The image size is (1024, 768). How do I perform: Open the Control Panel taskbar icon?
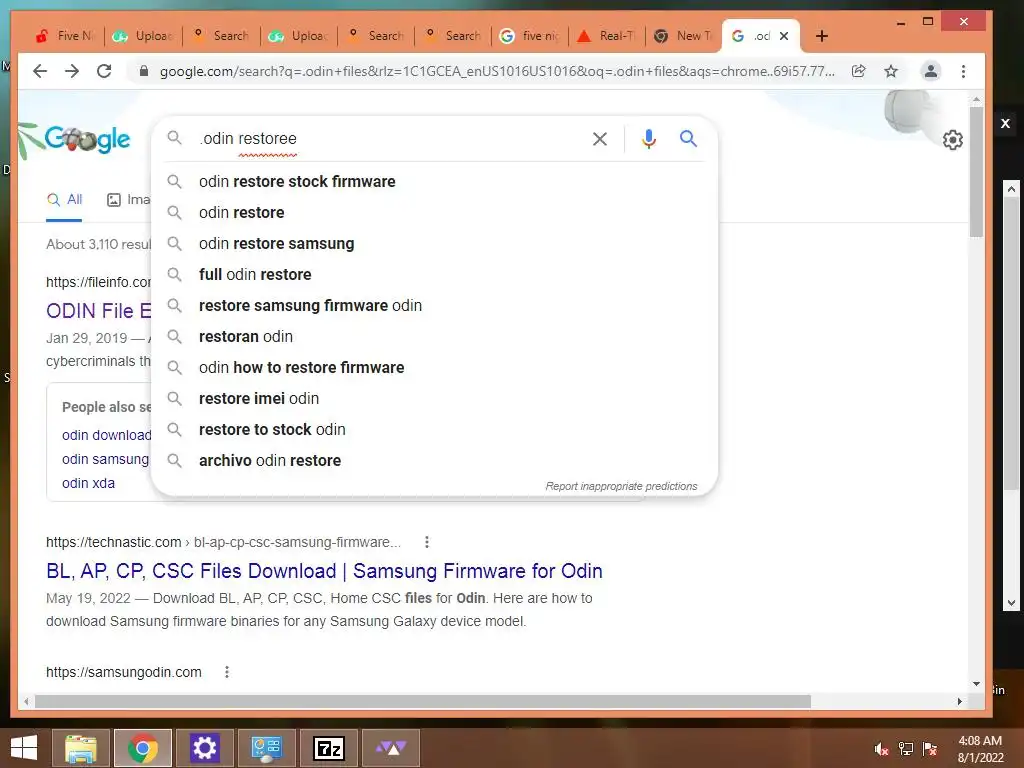click(266, 748)
